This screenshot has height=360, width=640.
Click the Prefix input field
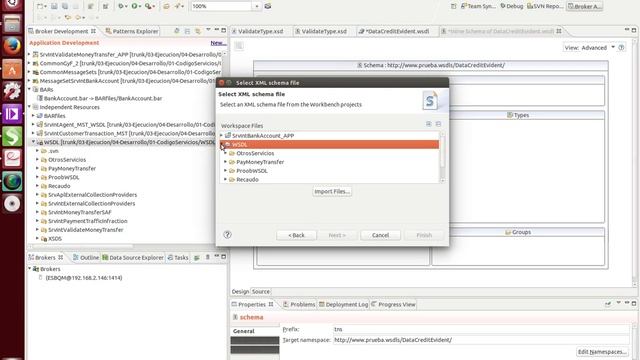(481, 329)
